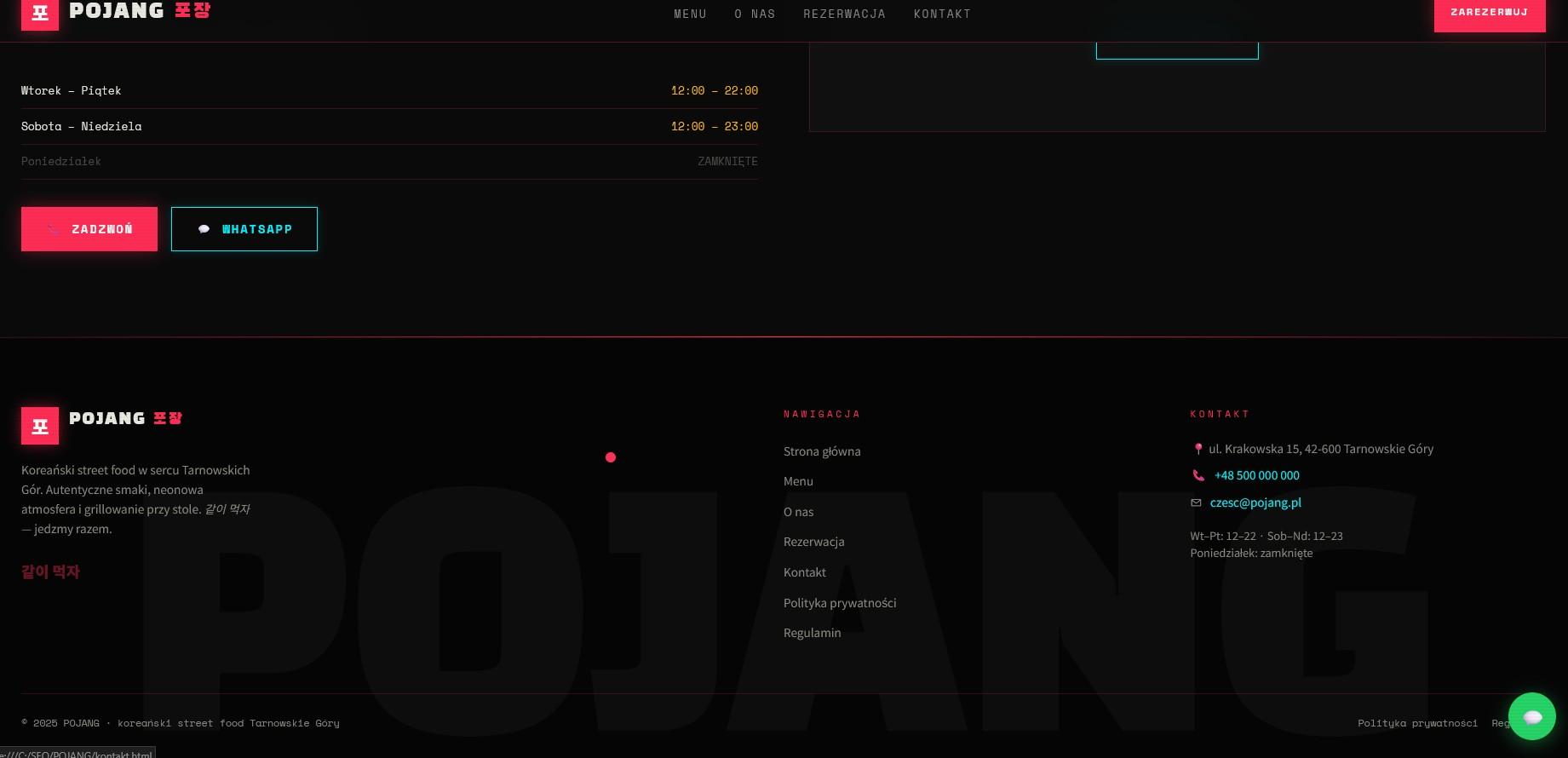Click the NAWIGACJA footer heading

click(x=822, y=414)
